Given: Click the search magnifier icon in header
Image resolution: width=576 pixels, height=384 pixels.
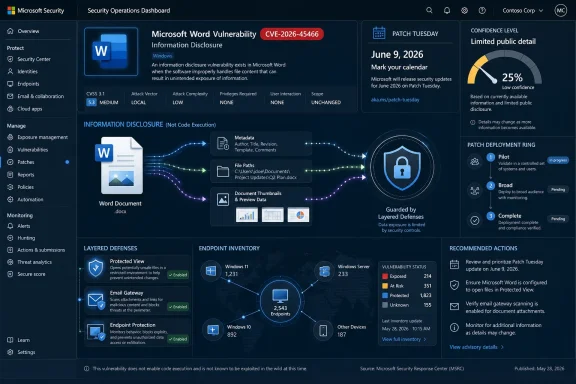Looking at the screenshot, I should coord(429,10).
